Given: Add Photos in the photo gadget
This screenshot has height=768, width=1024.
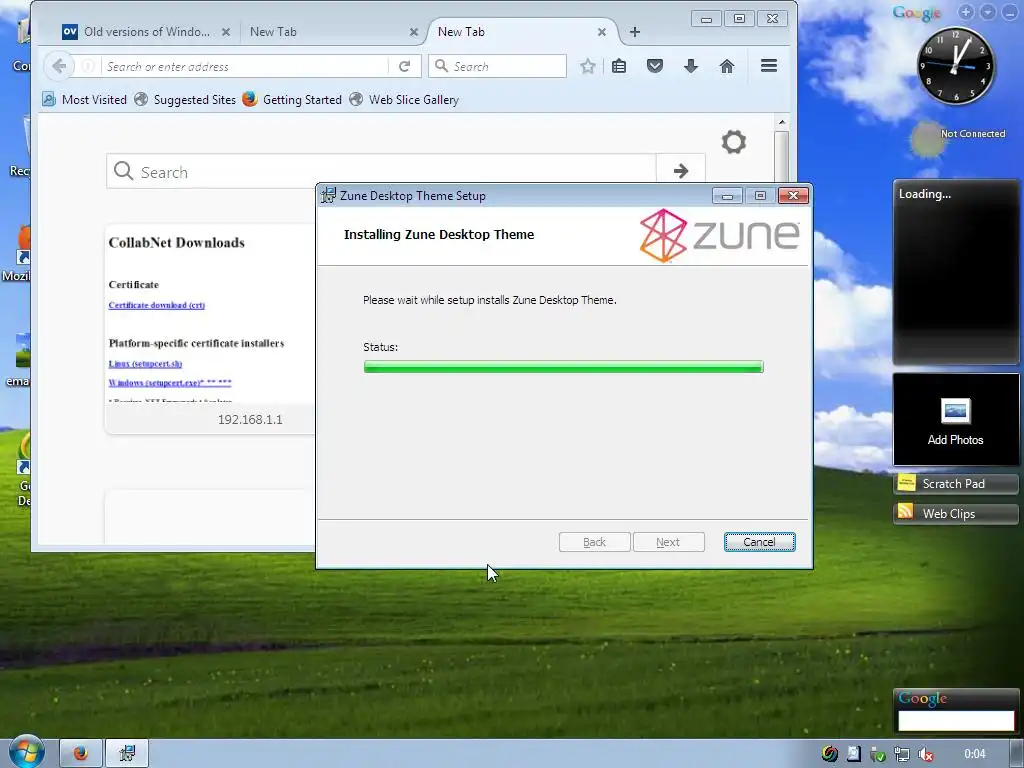Looking at the screenshot, I should (x=955, y=421).
